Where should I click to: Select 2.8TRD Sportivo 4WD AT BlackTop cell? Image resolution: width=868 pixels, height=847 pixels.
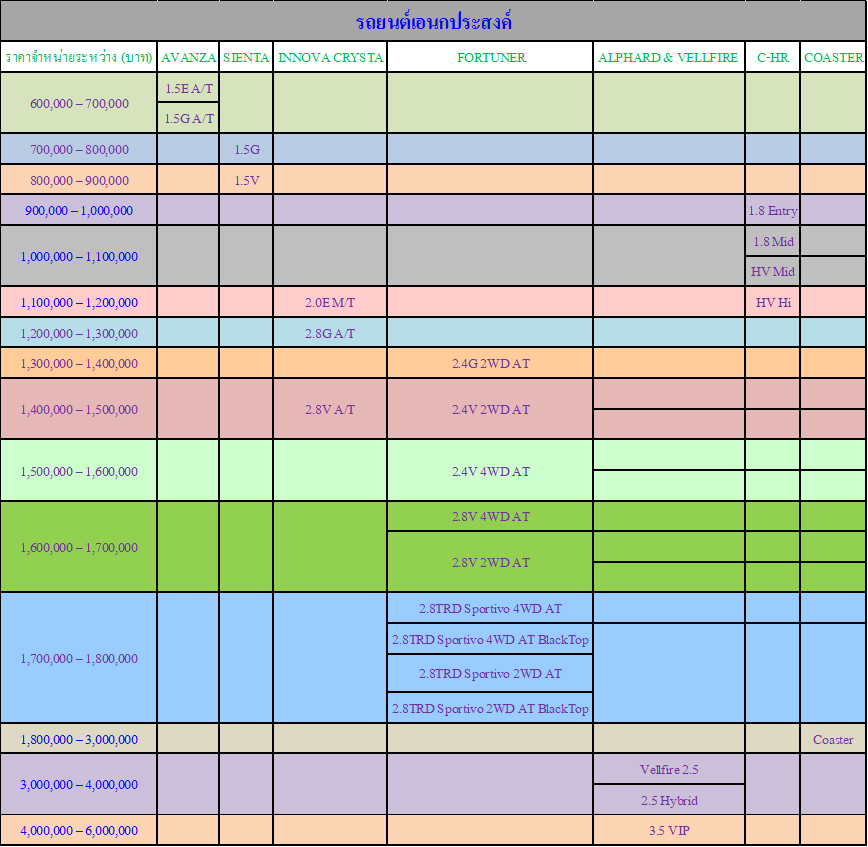tap(490, 639)
